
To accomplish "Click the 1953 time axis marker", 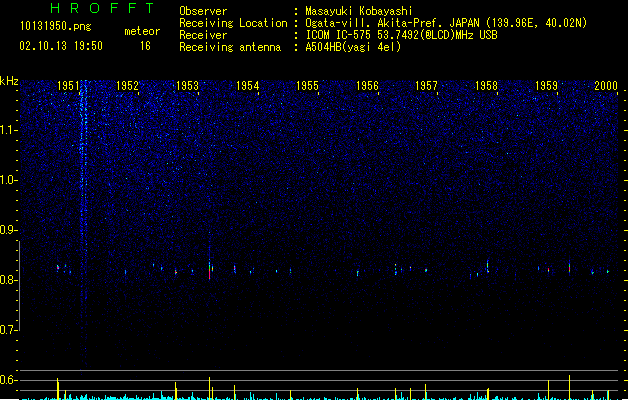I will tap(187, 86).
